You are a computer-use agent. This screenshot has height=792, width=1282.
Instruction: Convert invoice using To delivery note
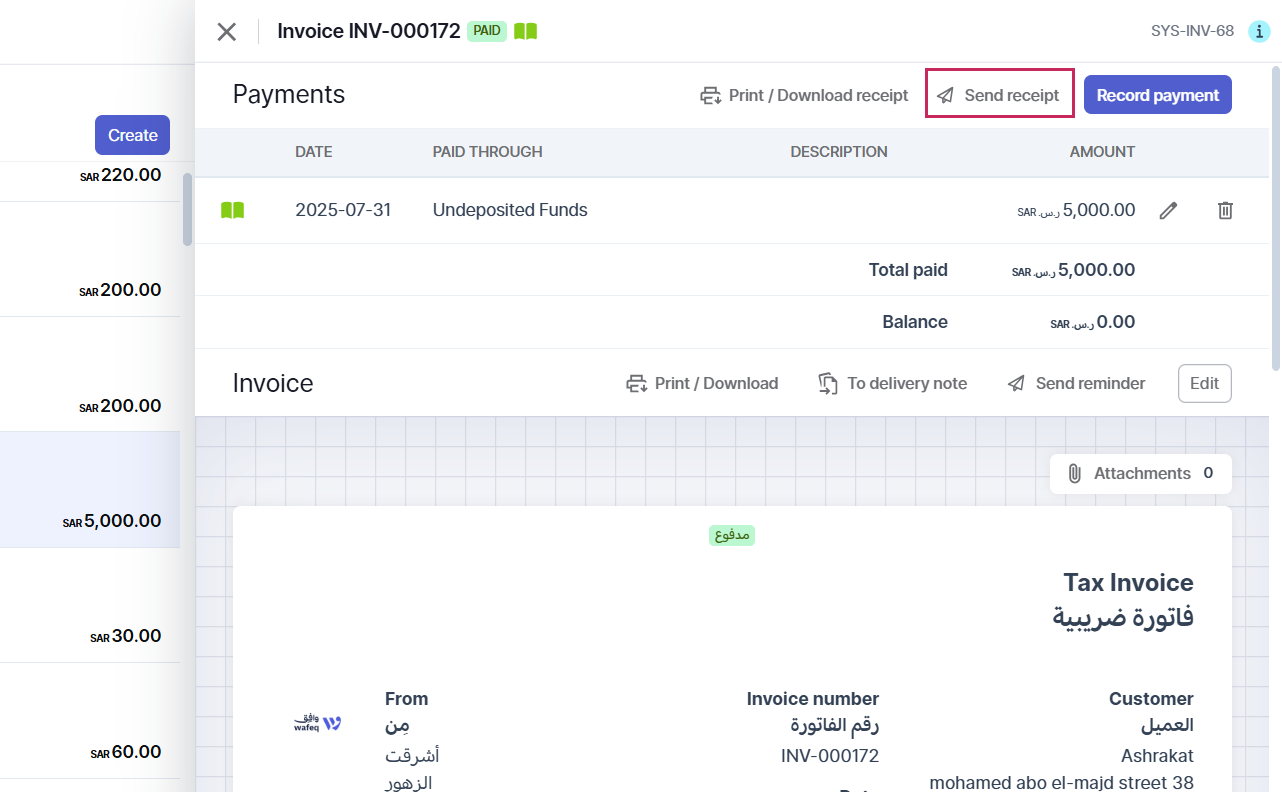[893, 383]
